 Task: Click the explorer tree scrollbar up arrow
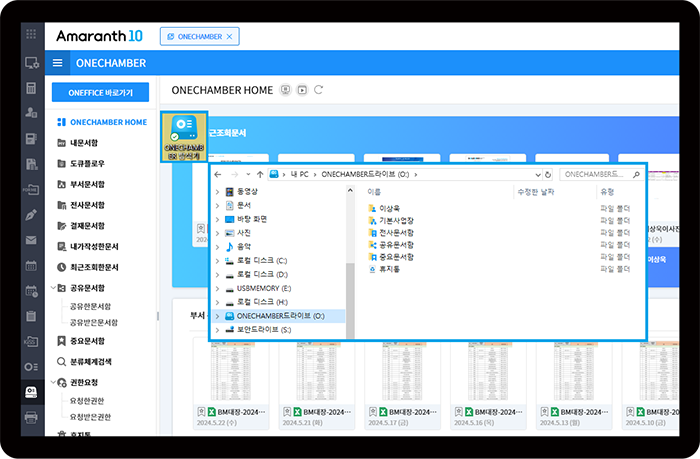click(x=350, y=191)
